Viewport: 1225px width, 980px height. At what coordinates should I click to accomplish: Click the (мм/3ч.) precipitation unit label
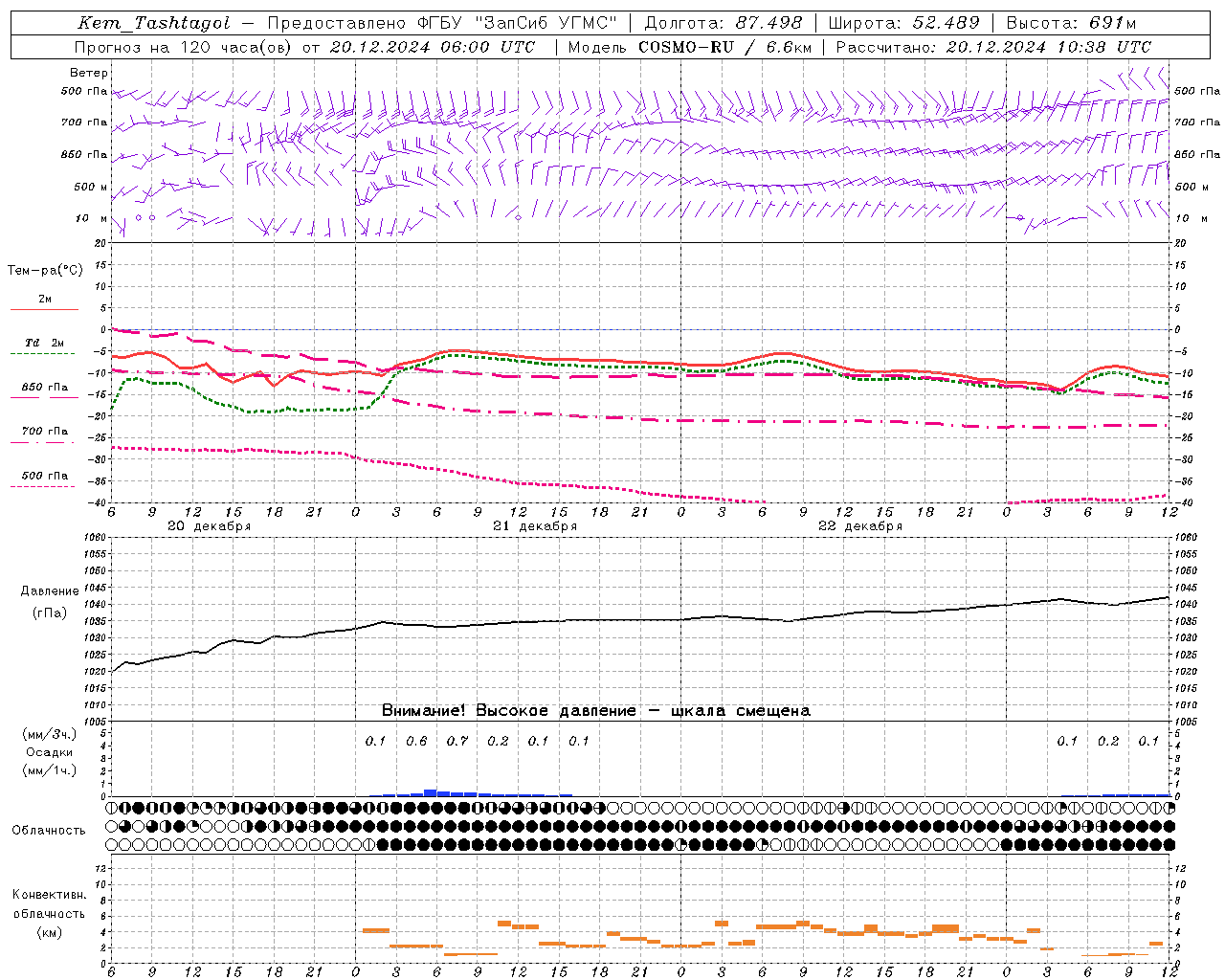click(50, 734)
